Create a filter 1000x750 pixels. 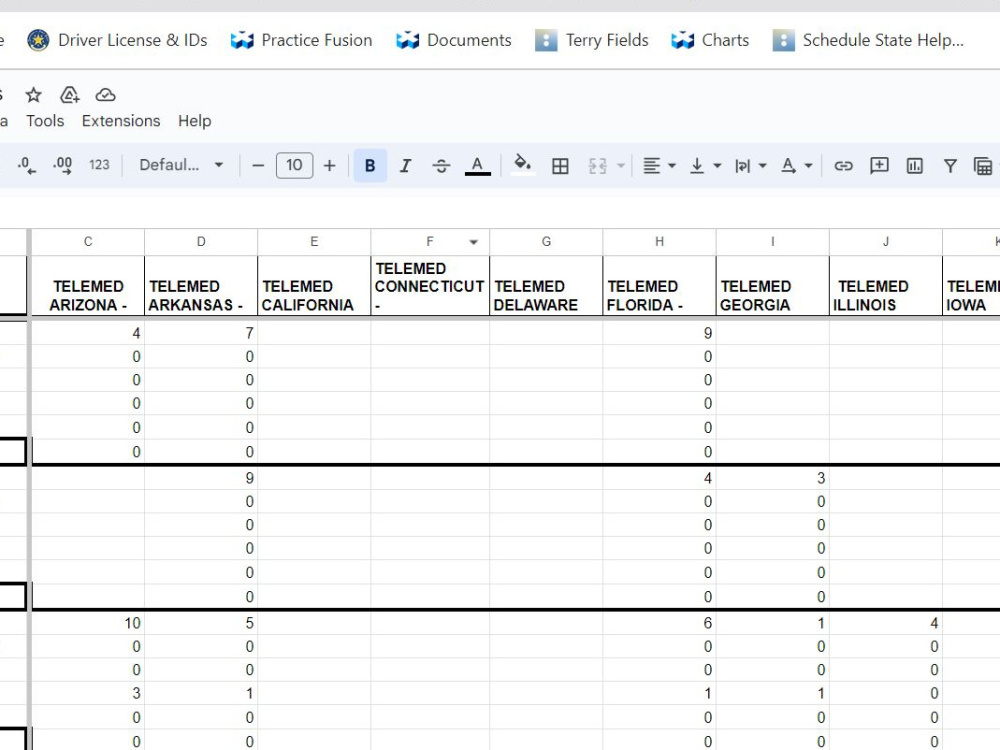coord(950,166)
